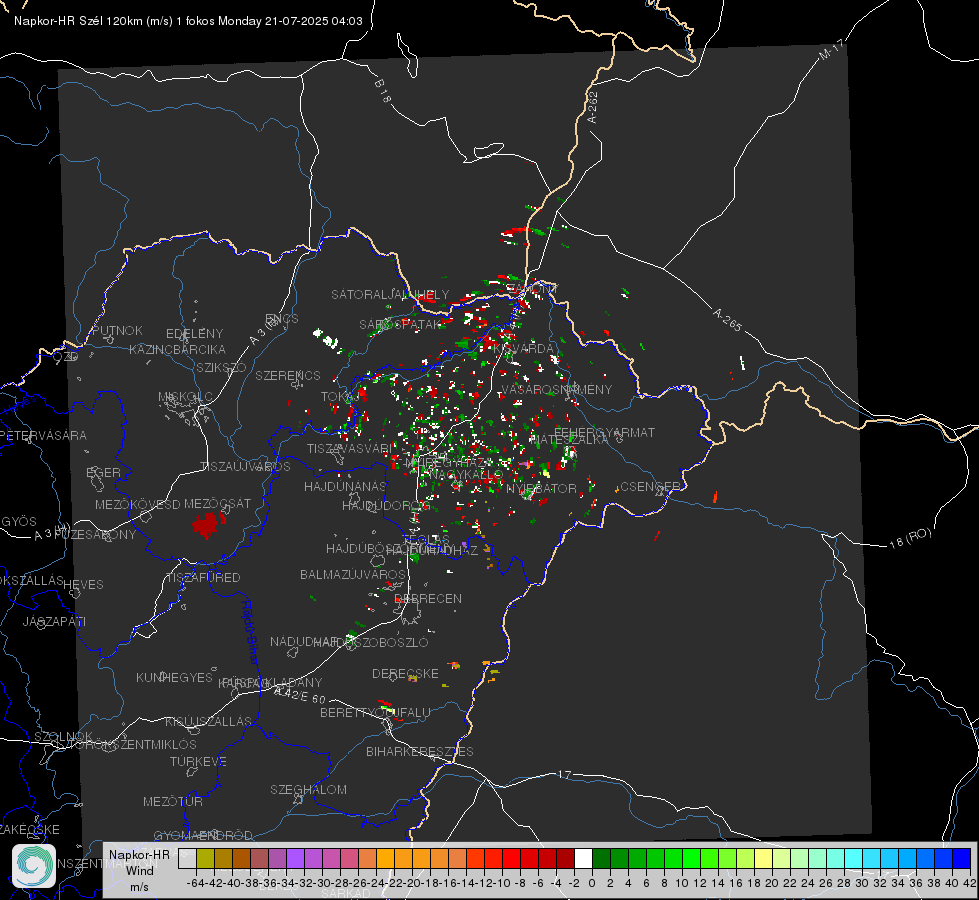Click the A-265 road label
Screen dimensions: 979x900
click(x=727, y=319)
